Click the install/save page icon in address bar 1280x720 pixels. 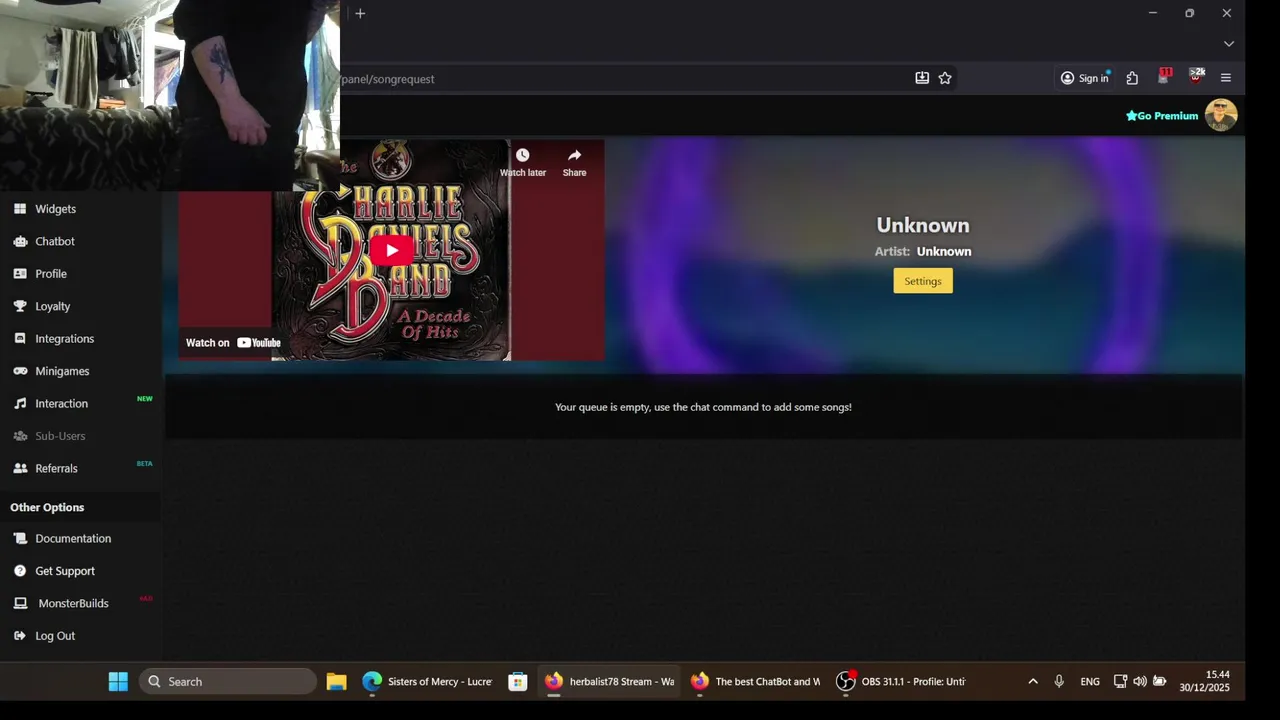tap(922, 78)
